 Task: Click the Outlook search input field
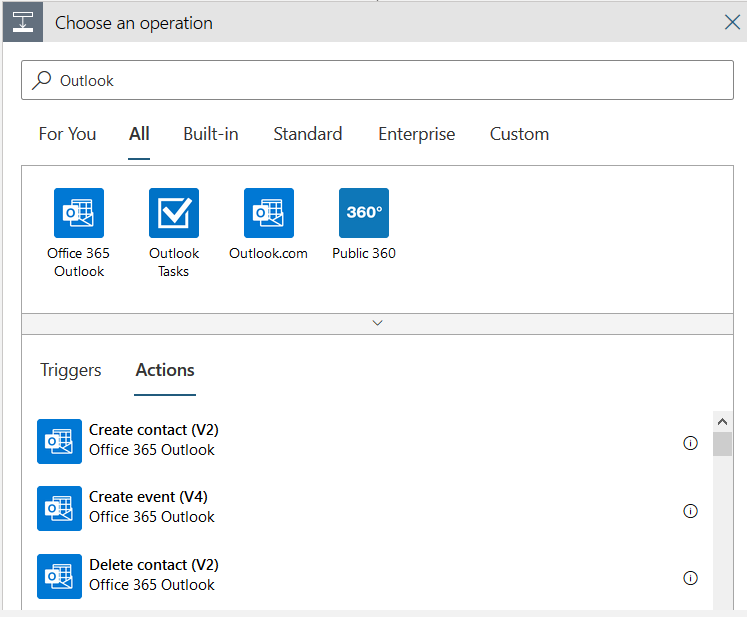(390, 80)
